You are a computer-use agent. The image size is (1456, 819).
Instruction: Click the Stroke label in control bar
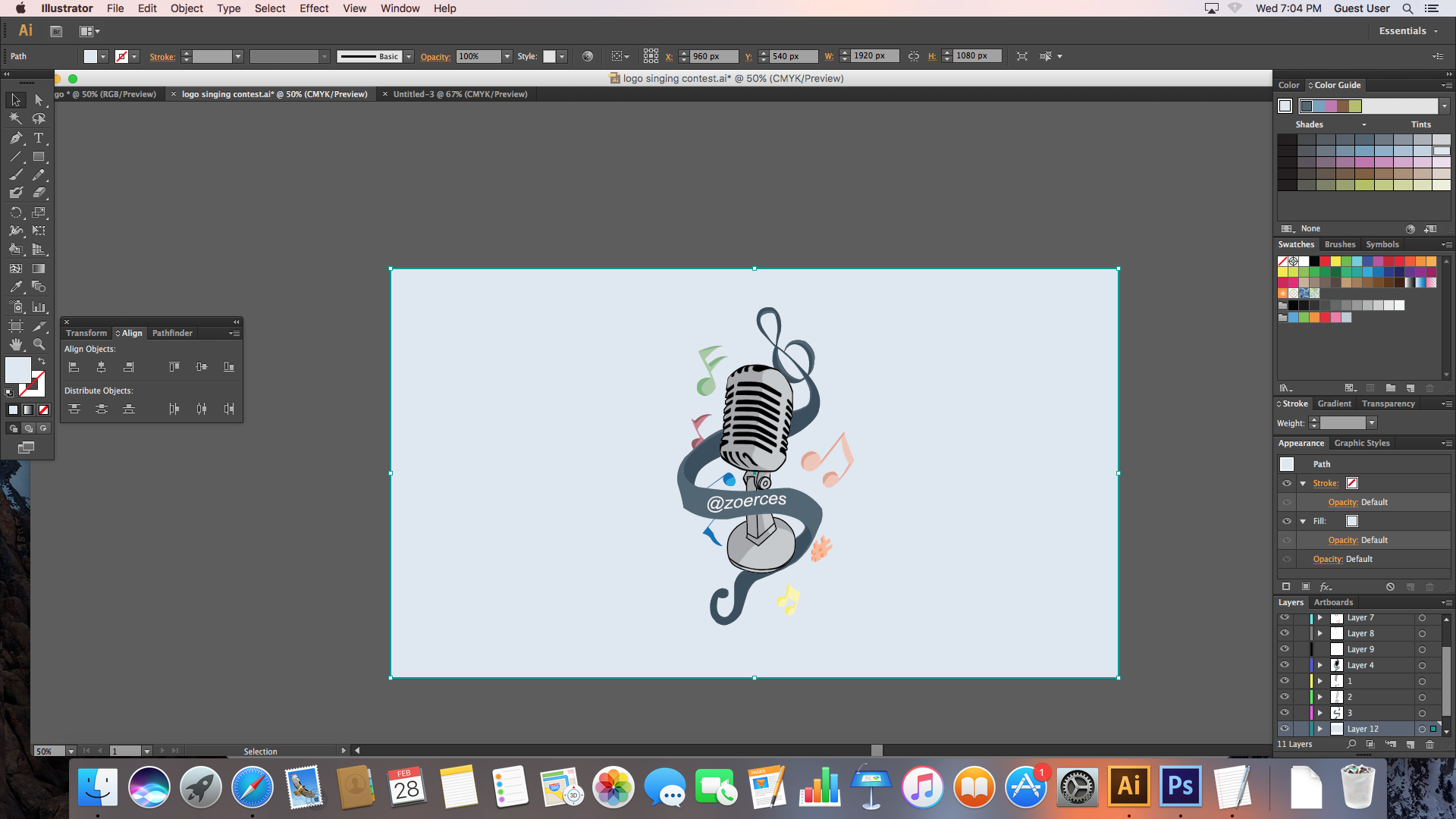(162, 57)
